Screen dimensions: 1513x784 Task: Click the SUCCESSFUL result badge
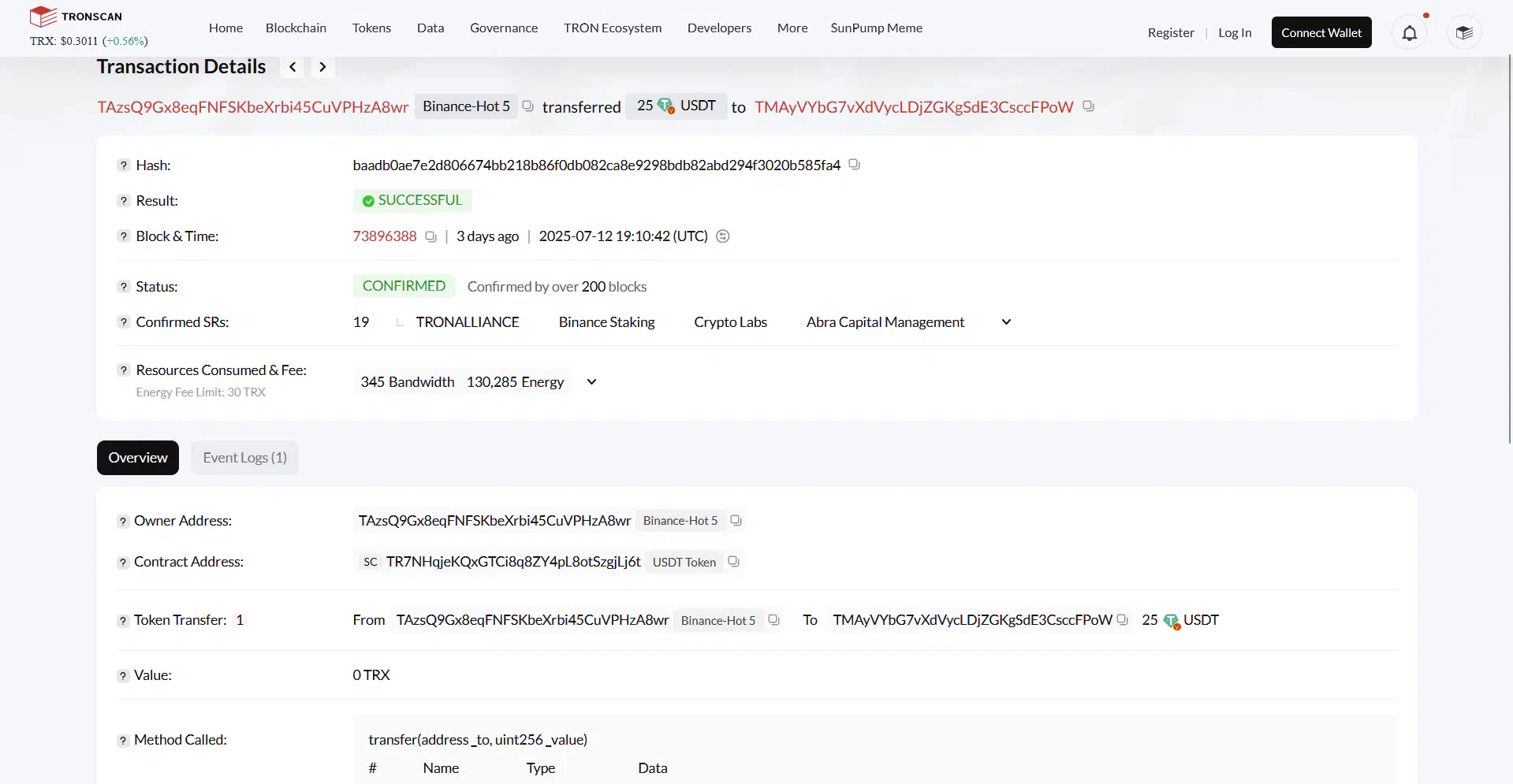coord(412,201)
